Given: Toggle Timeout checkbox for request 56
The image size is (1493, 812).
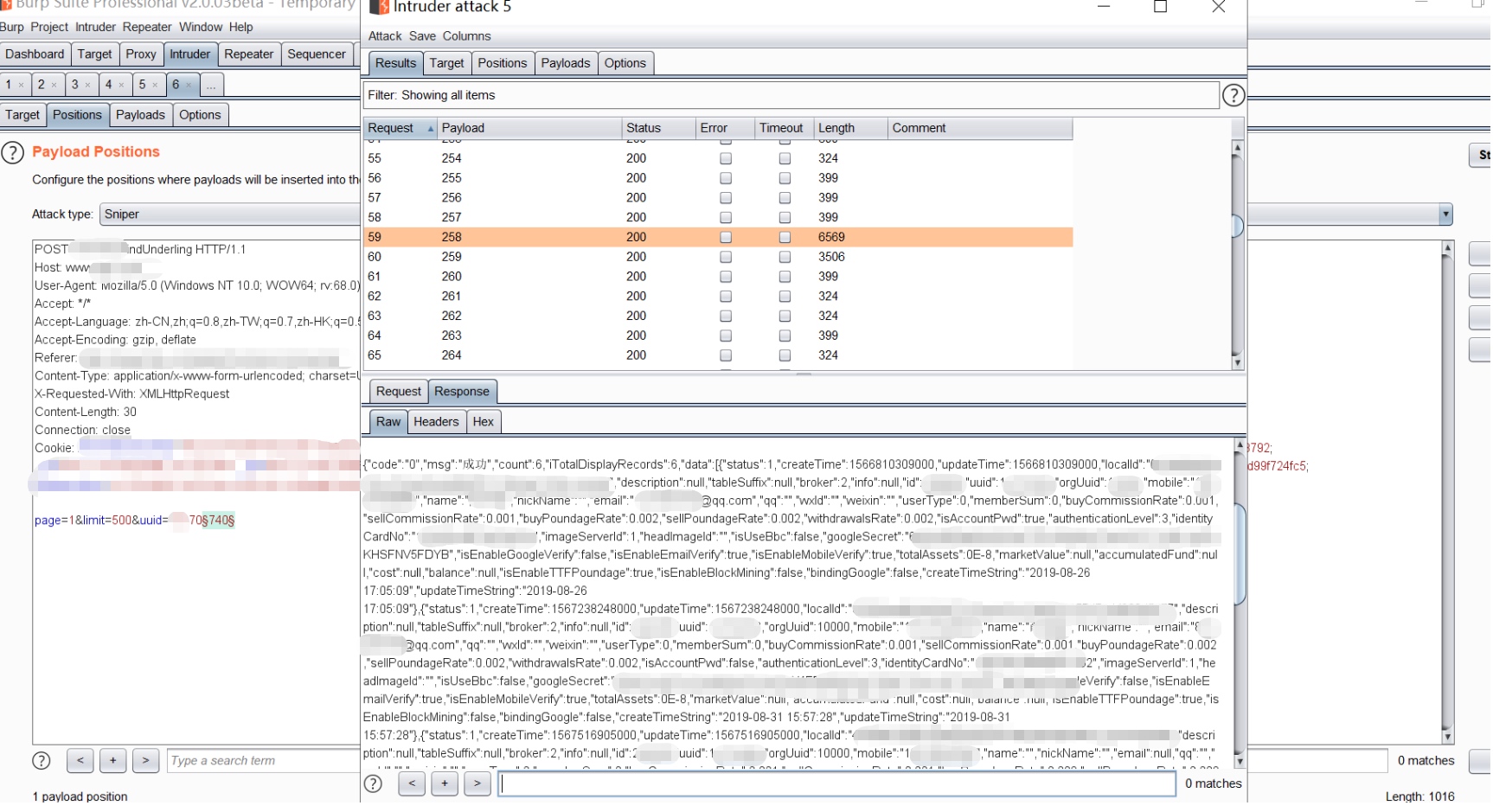Looking at the screenshot, I should tap(785, 178).
